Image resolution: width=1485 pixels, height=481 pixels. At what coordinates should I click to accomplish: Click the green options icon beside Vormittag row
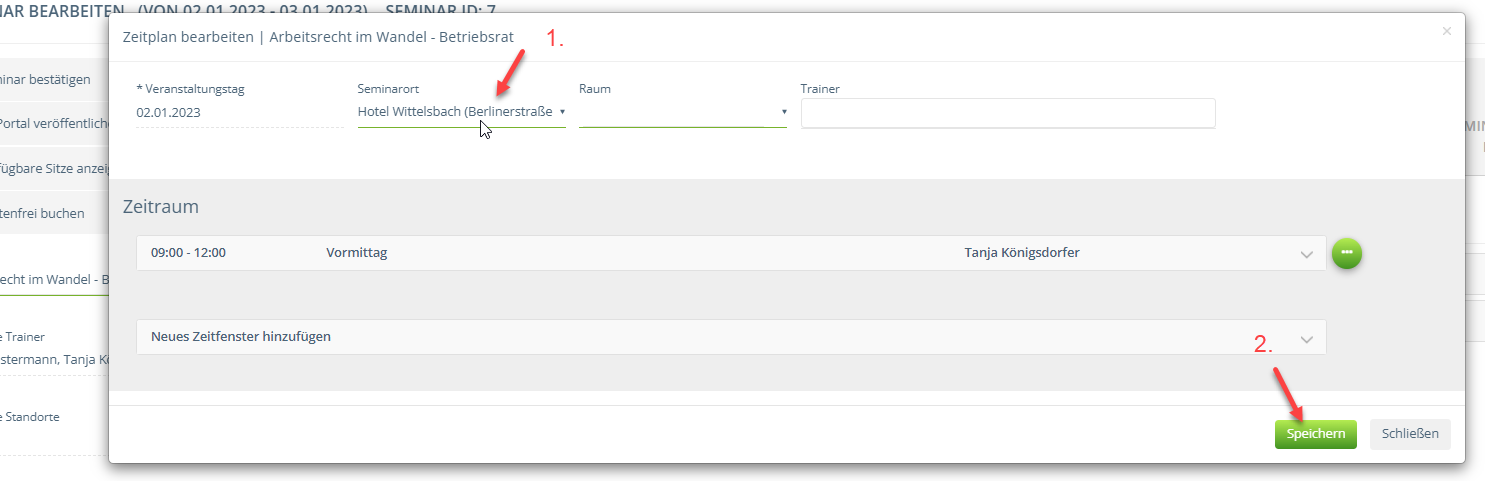1346,253
